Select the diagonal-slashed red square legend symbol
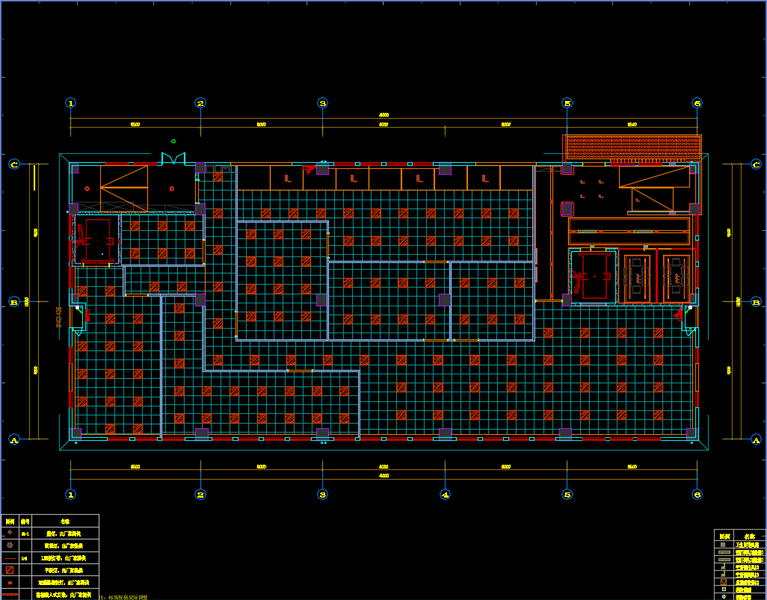This screenshot has height=600, width=767. (10, 570)
